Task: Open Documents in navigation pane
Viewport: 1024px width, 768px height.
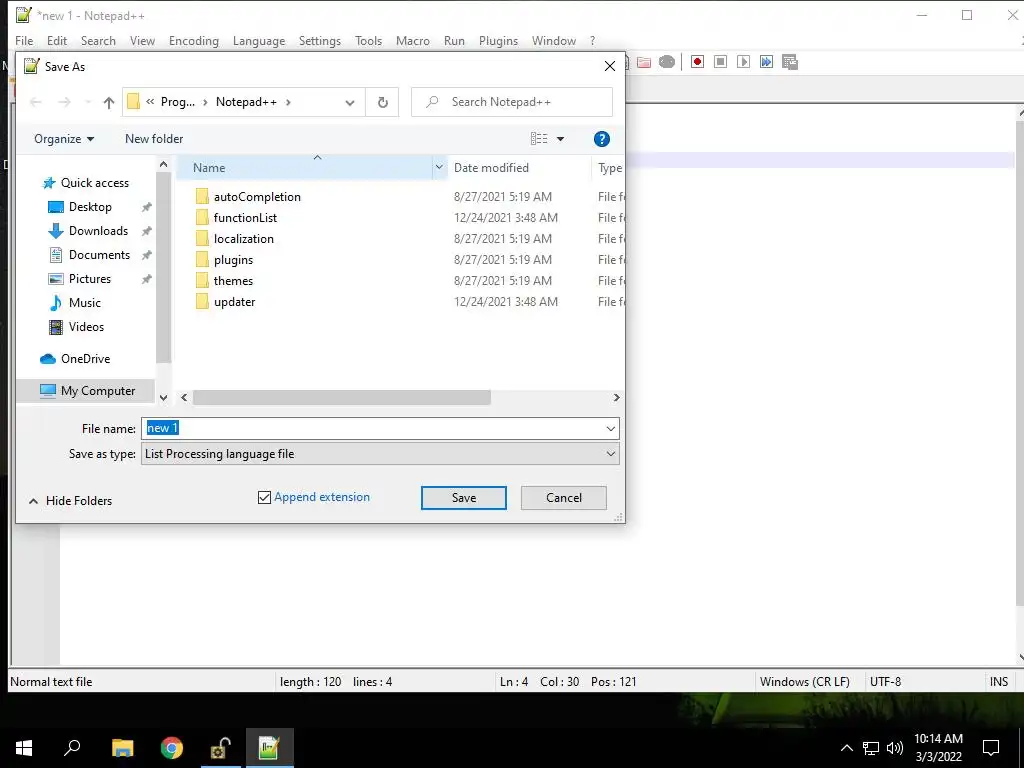Action: pyautogui.click(x=99, y=255)
